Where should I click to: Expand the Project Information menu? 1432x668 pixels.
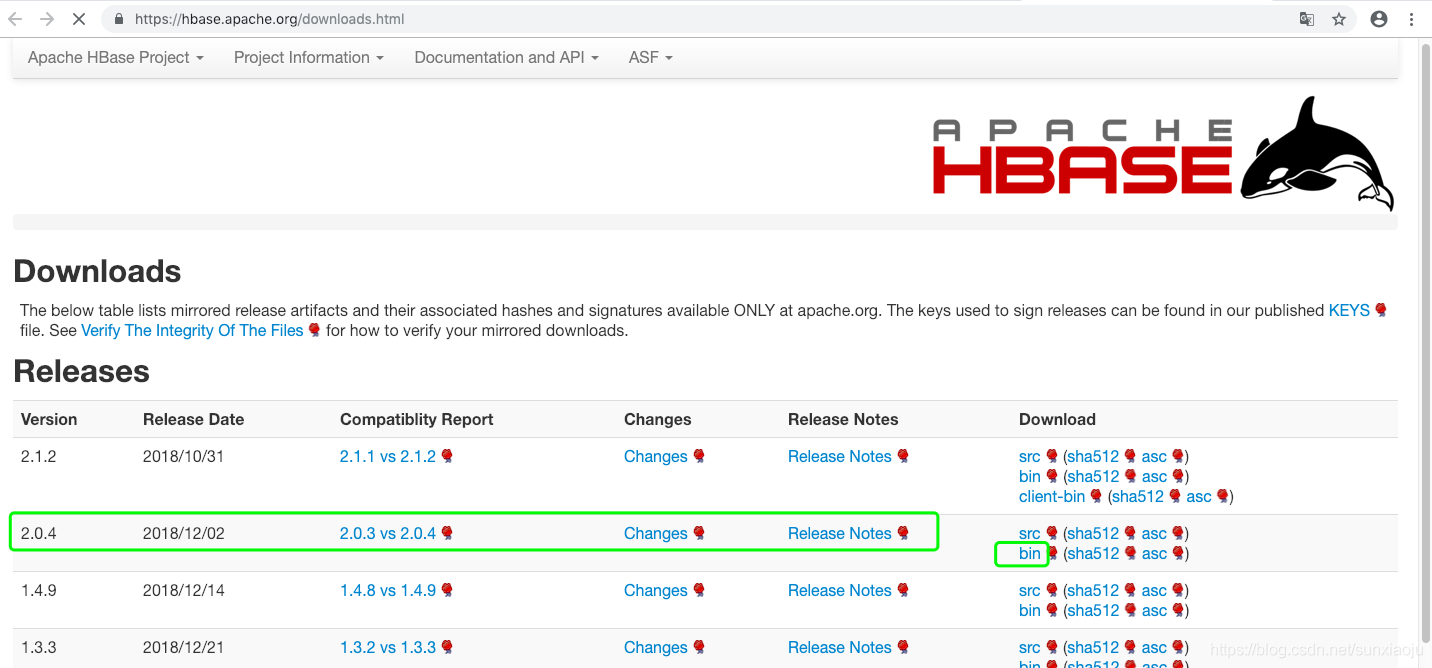[309, 58]
